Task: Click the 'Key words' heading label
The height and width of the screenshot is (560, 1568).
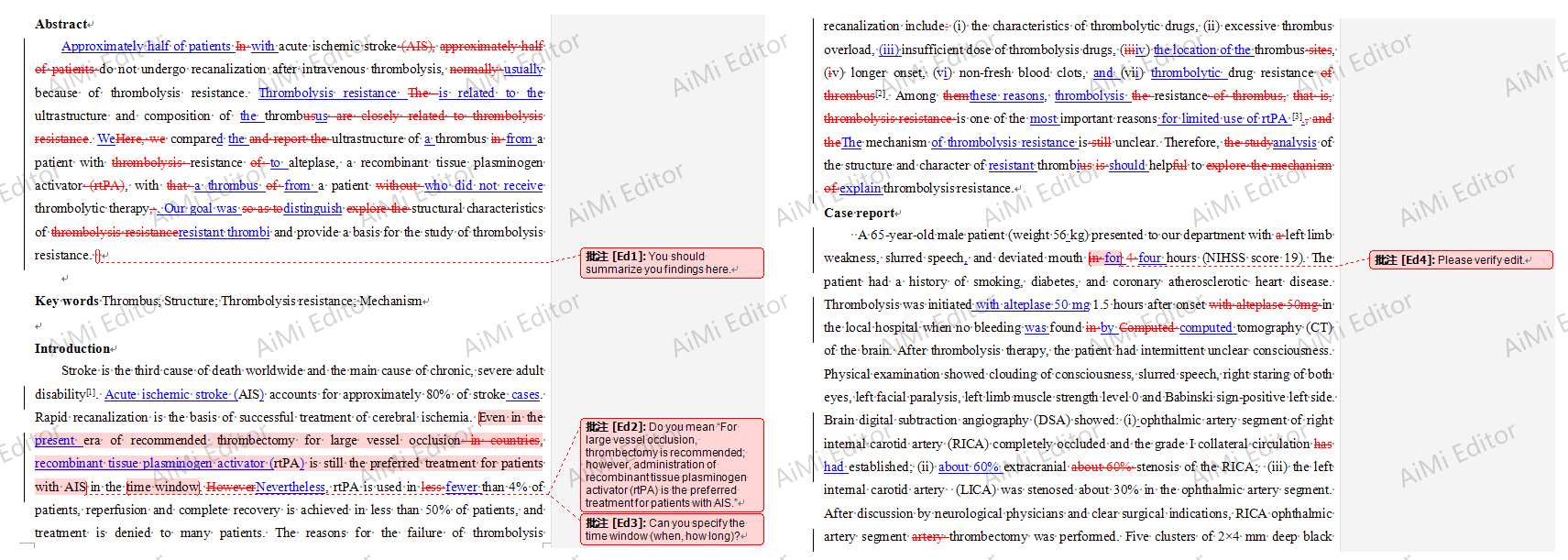Action: click(x=67, y=301)
